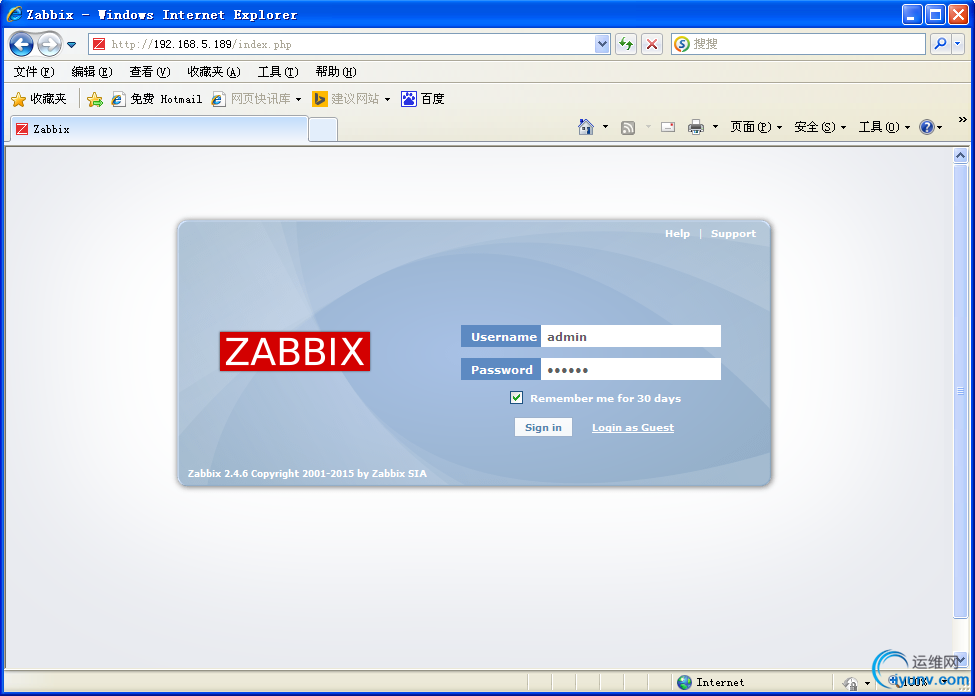Click the Print printer icon
Image resolution: width=975 pixels, height=696 pixels.
(x=696, y=127)
